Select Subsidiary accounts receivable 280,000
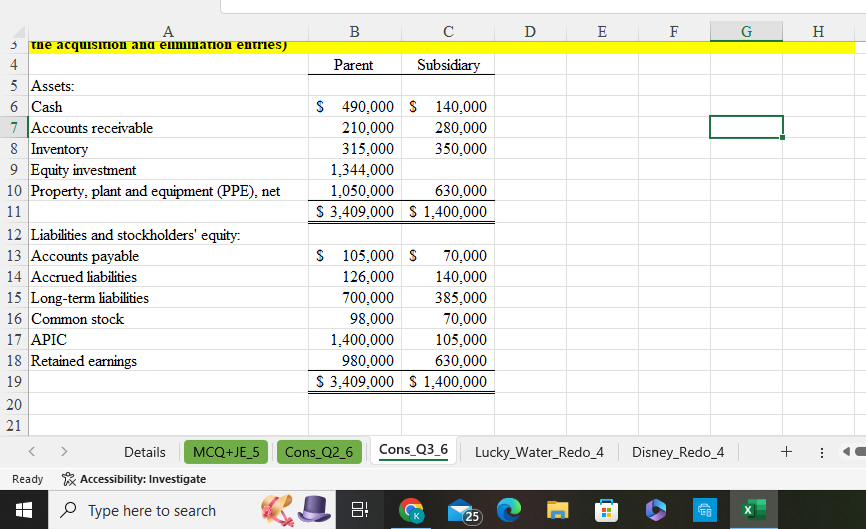Image resolution: width=866 pixels, height=529 pixels. pos(448,128)
